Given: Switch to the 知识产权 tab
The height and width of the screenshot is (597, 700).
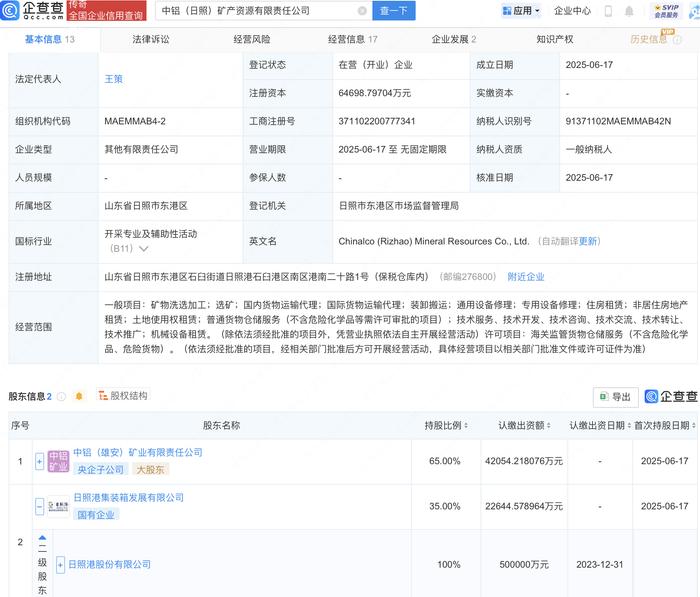Looking at the screenshot, I should tap(555, 39).
